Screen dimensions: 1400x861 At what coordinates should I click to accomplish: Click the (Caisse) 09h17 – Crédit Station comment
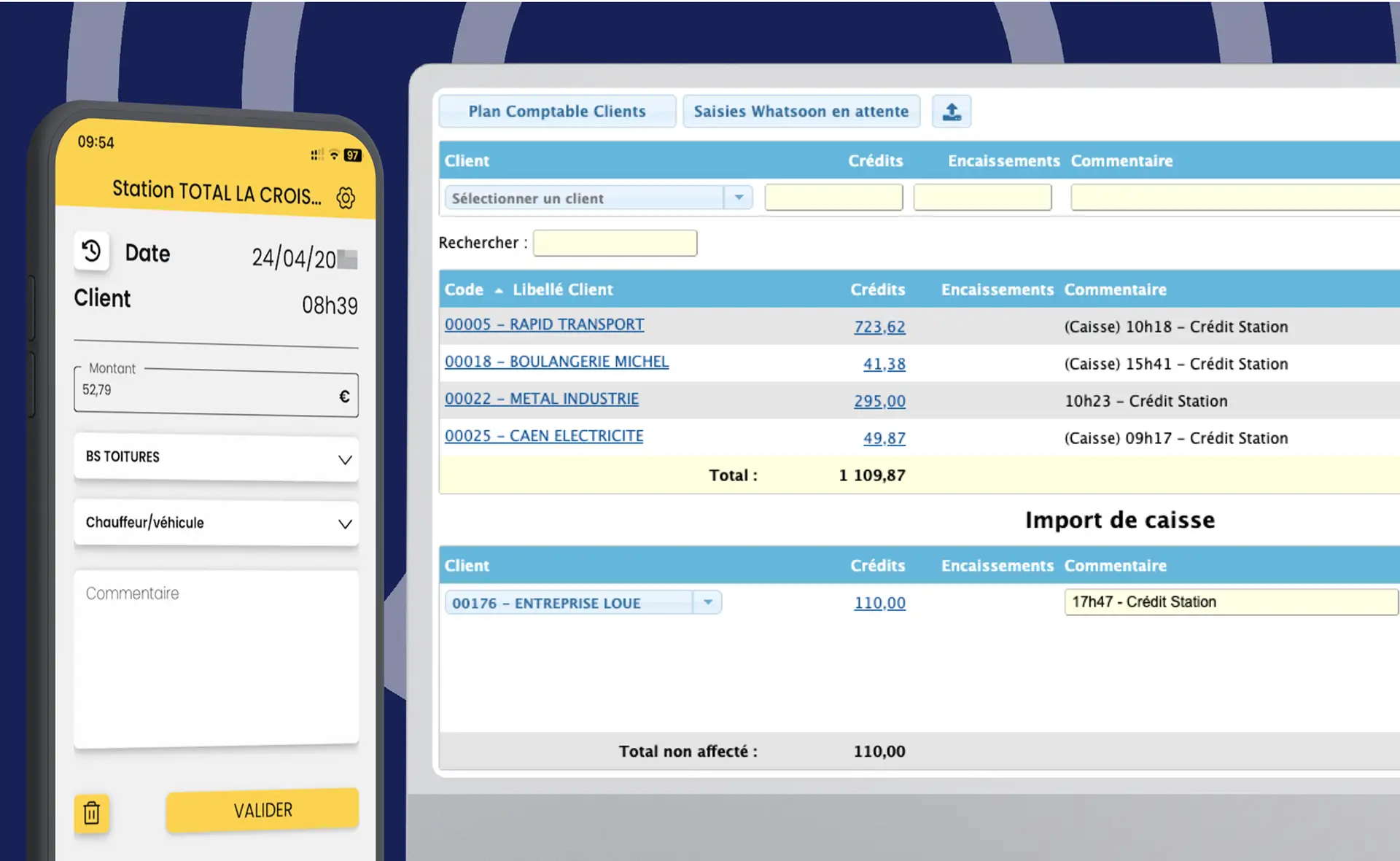pos(1176,438)
